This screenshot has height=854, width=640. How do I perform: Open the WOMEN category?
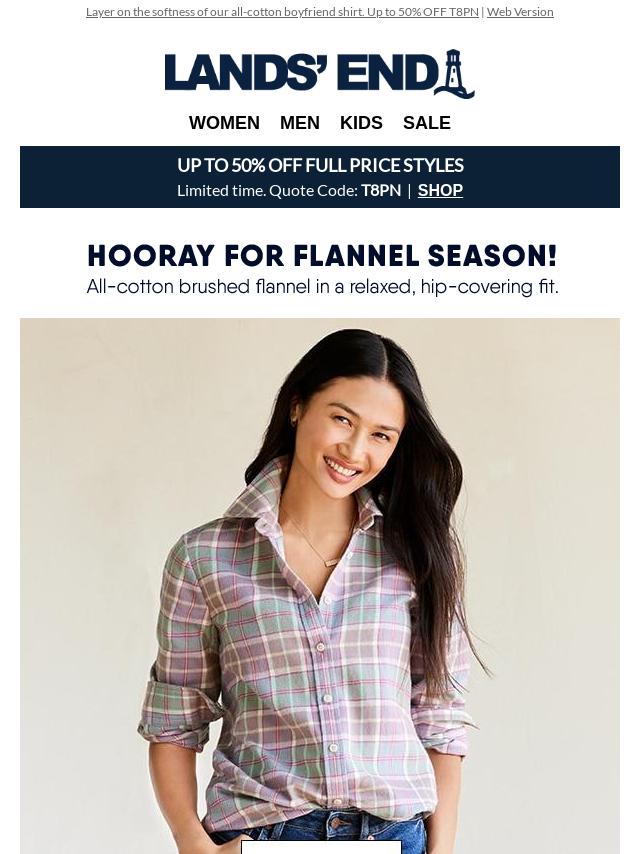224,123
